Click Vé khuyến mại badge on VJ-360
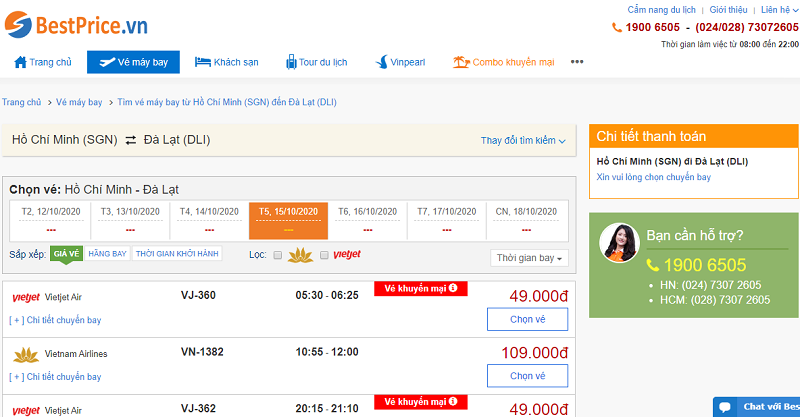Screen dimensions: 800x417 click(421, 288)
